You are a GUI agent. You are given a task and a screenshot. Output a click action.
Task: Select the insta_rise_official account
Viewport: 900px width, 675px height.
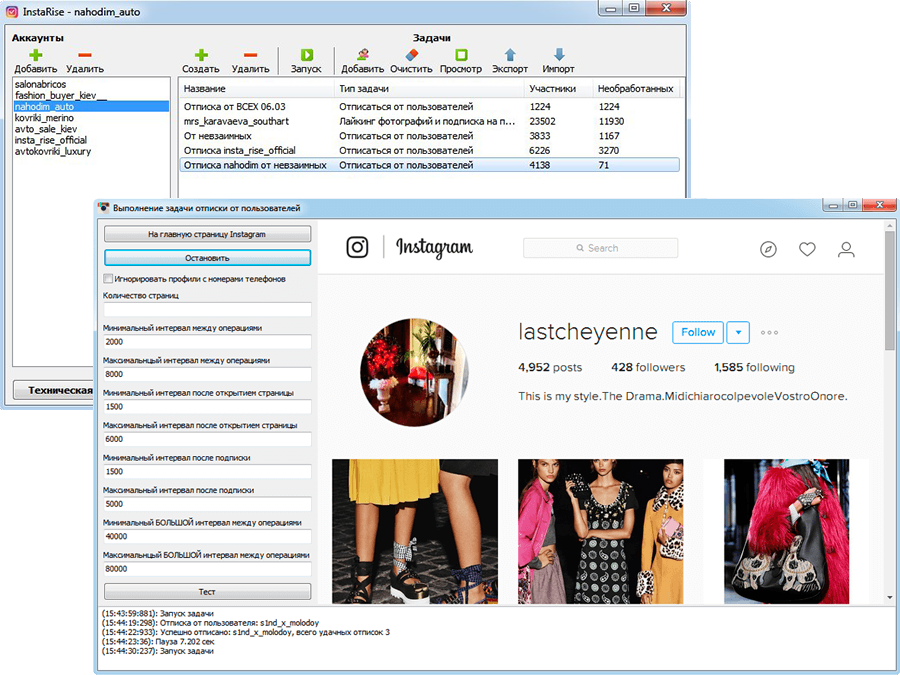coord(51,140)
